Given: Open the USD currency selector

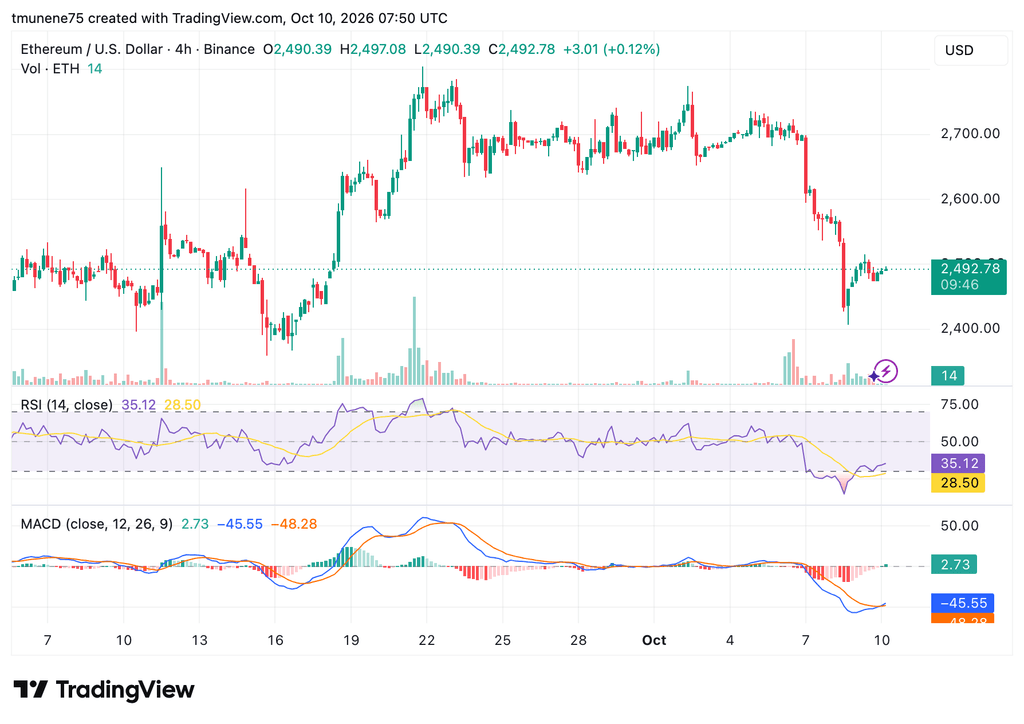Looking at the screenshot, I should (971, 50).
